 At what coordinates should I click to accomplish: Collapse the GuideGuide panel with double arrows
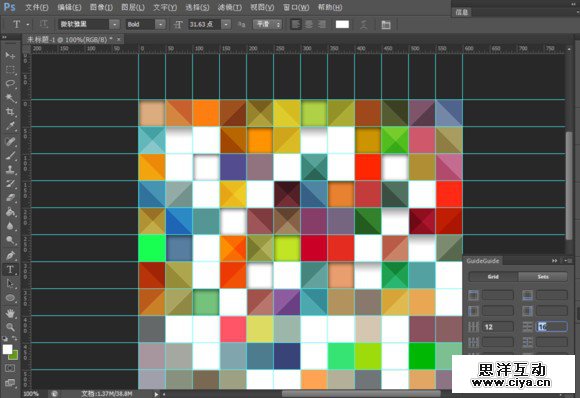[554, 261]
